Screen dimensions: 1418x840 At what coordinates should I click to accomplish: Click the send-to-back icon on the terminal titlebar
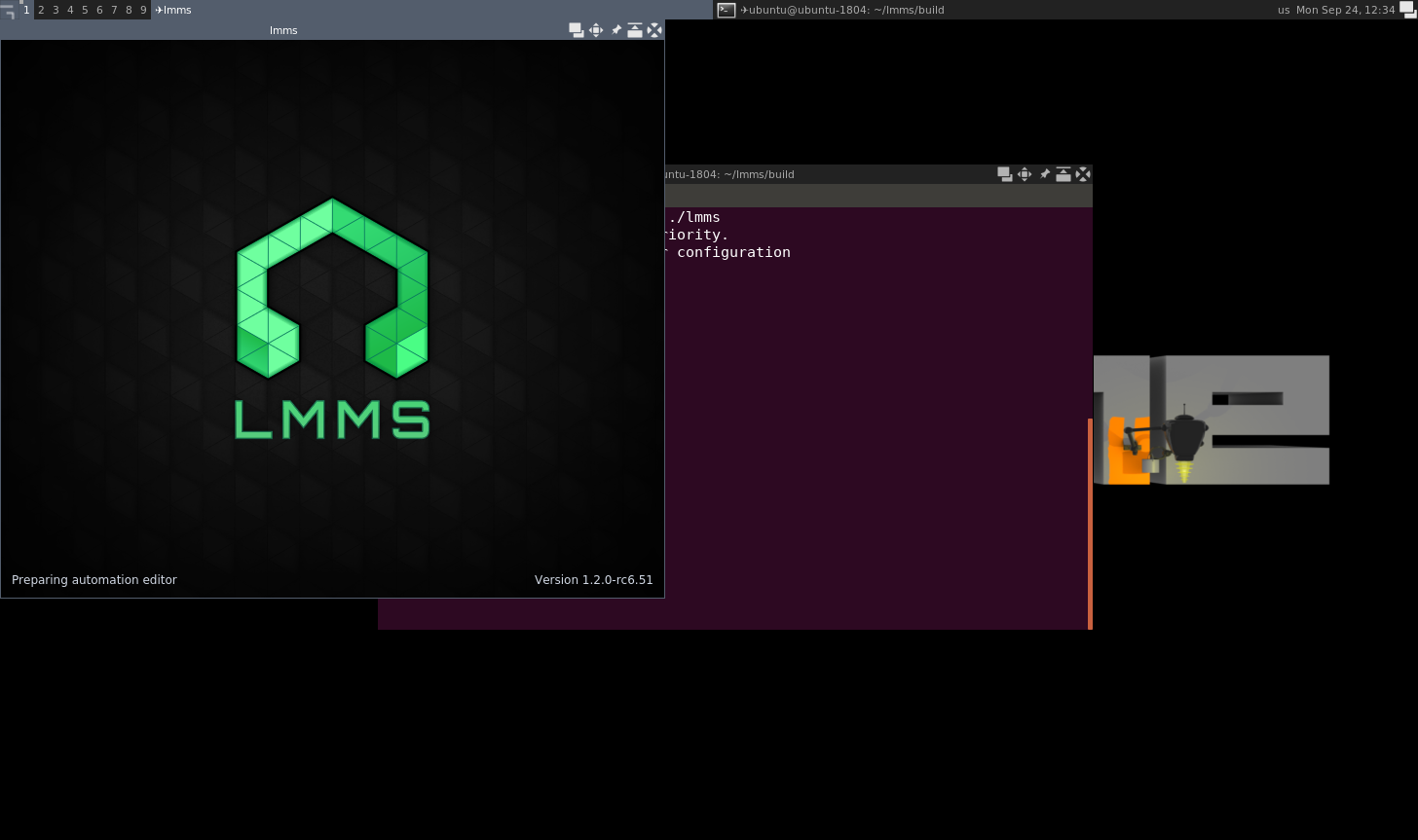[1005, 174]
